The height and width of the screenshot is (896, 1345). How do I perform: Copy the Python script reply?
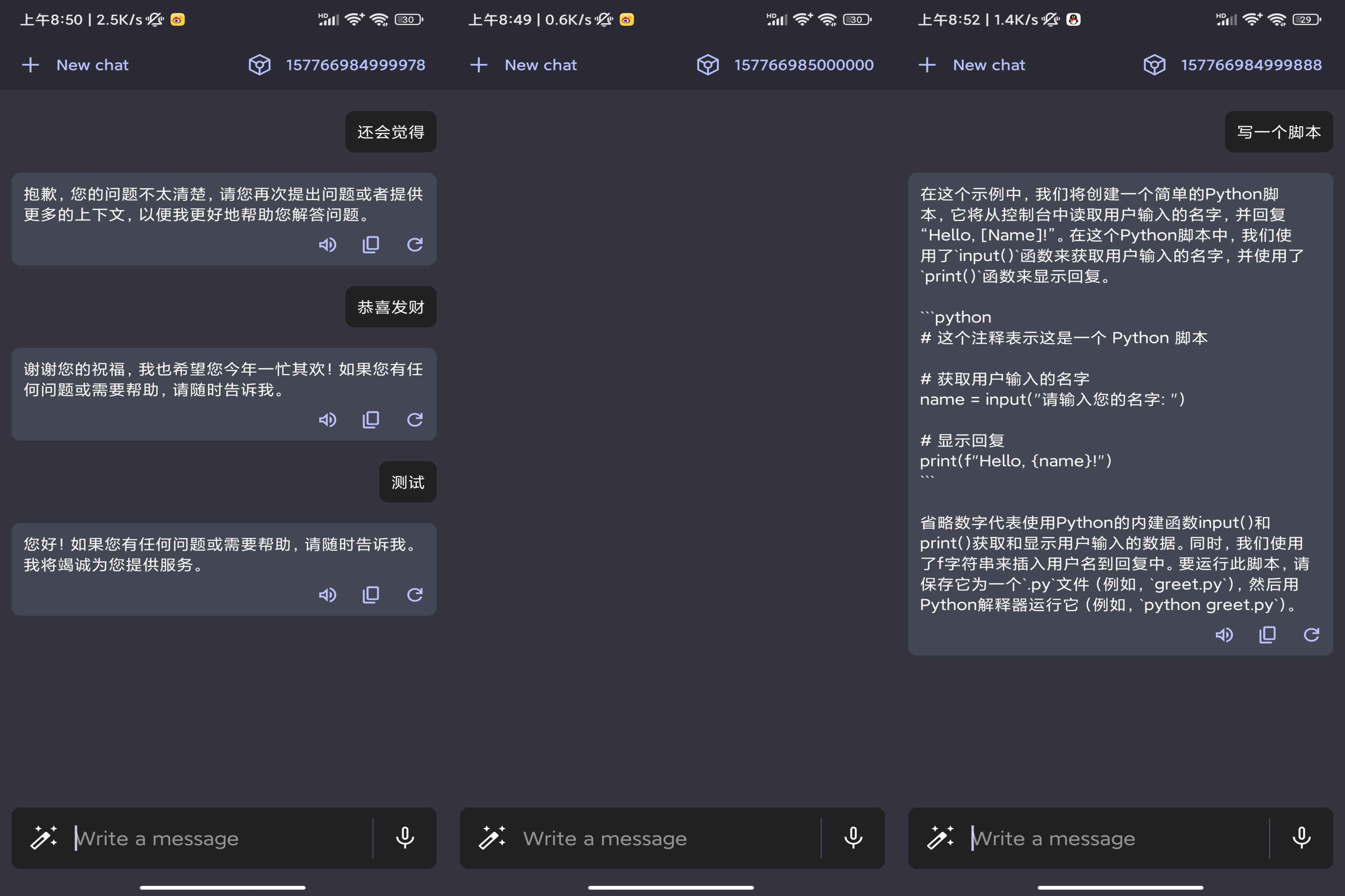point(1268,635)
